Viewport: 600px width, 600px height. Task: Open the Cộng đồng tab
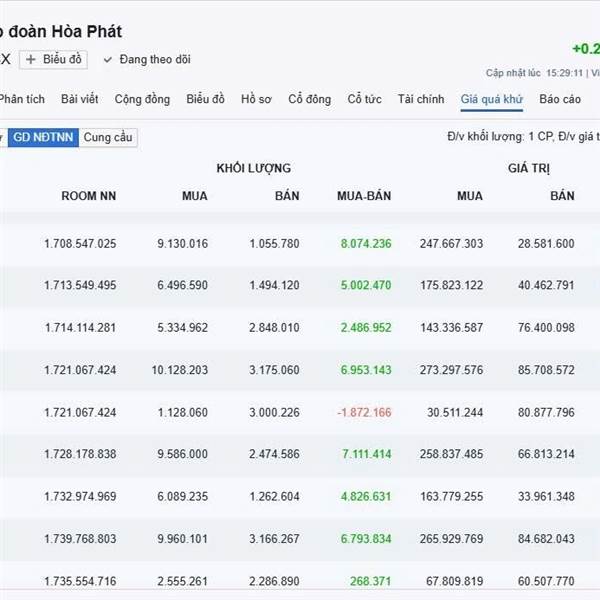click(142, 99)
